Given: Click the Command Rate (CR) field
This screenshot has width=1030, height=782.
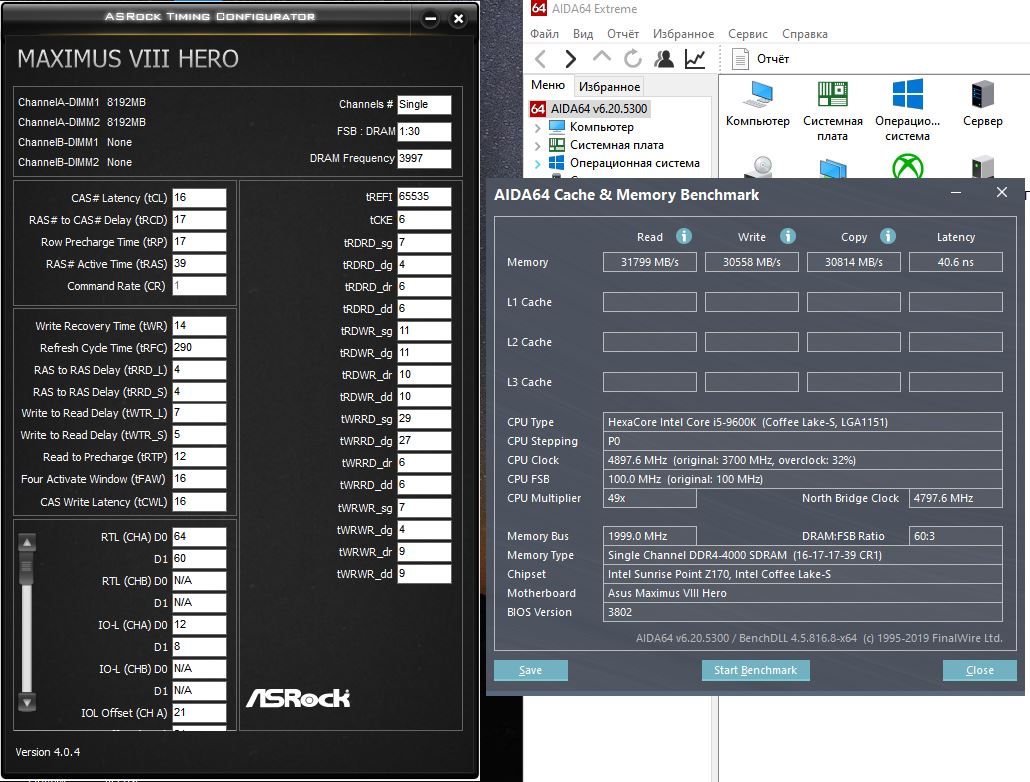Looking at the screenshot, I should tap(200, 286).
